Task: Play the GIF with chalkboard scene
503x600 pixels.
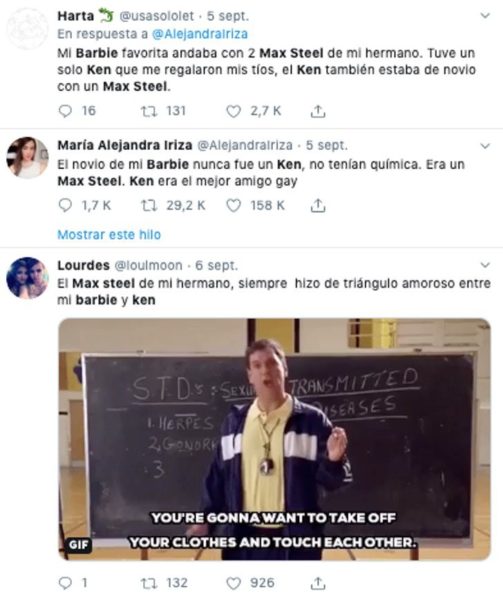Action: (x=274, y=439)
